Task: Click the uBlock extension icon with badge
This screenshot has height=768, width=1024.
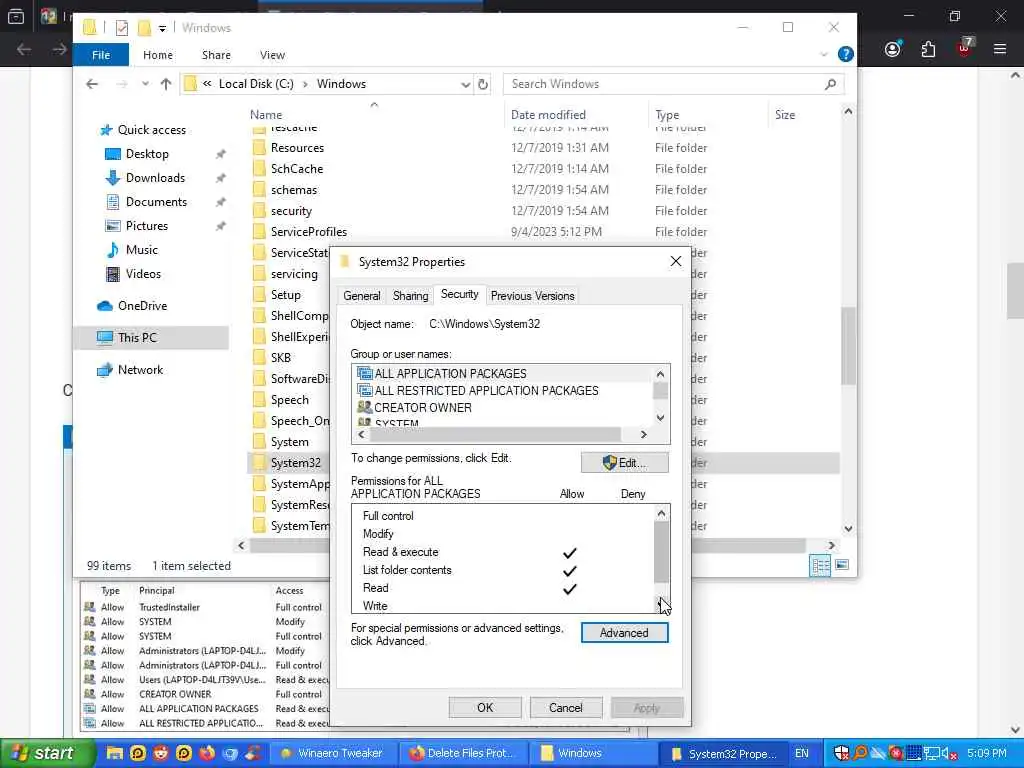Action: tap(965, 47)
